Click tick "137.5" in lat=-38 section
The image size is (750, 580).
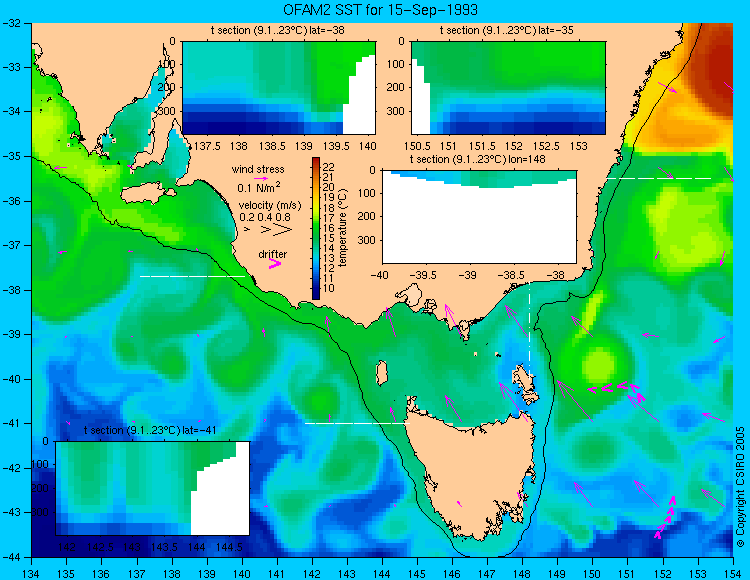point(207,146)
